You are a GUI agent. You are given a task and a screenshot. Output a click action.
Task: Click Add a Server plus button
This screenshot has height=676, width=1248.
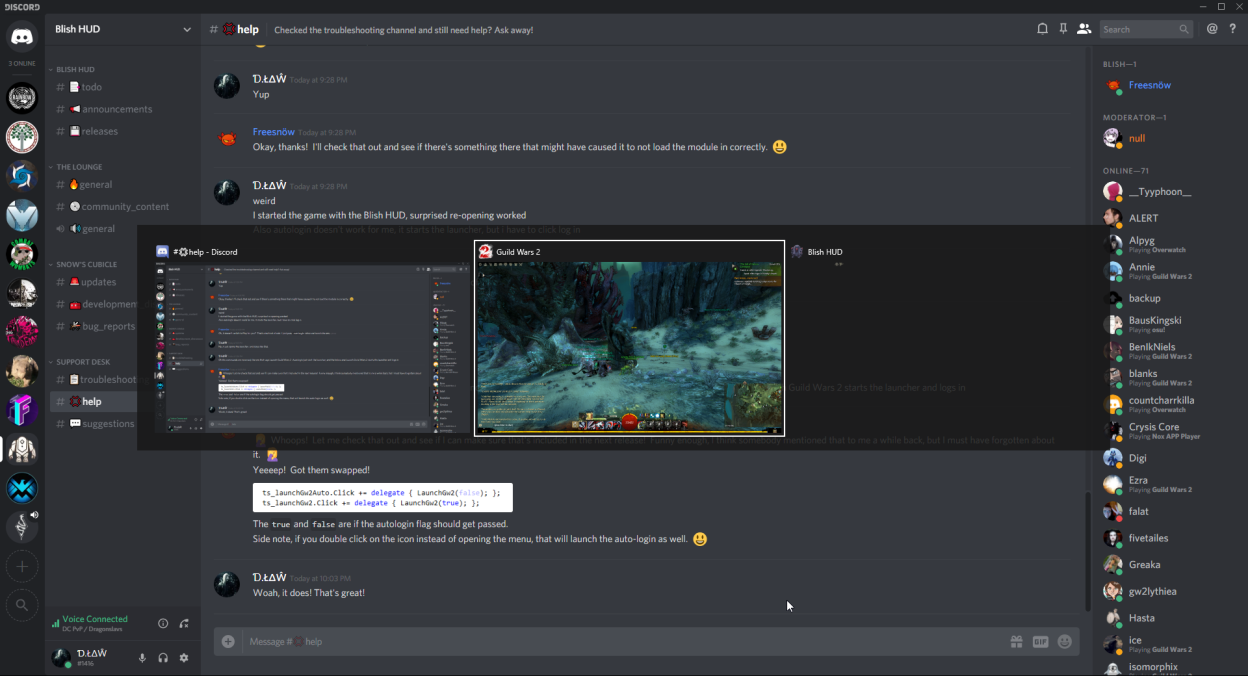pos(22,567)
